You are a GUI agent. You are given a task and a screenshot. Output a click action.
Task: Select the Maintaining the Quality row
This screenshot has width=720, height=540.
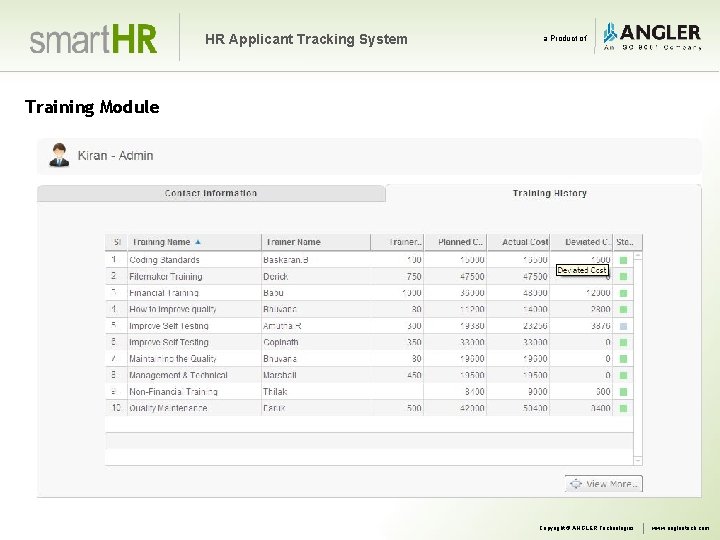tap(369, 359)
